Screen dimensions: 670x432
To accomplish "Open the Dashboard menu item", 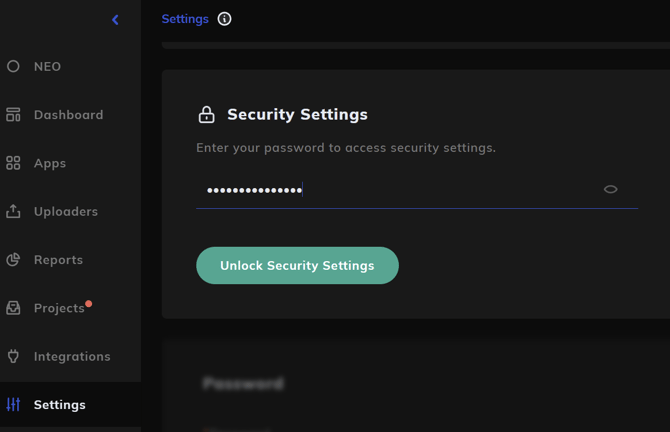I will pos(68,115).
